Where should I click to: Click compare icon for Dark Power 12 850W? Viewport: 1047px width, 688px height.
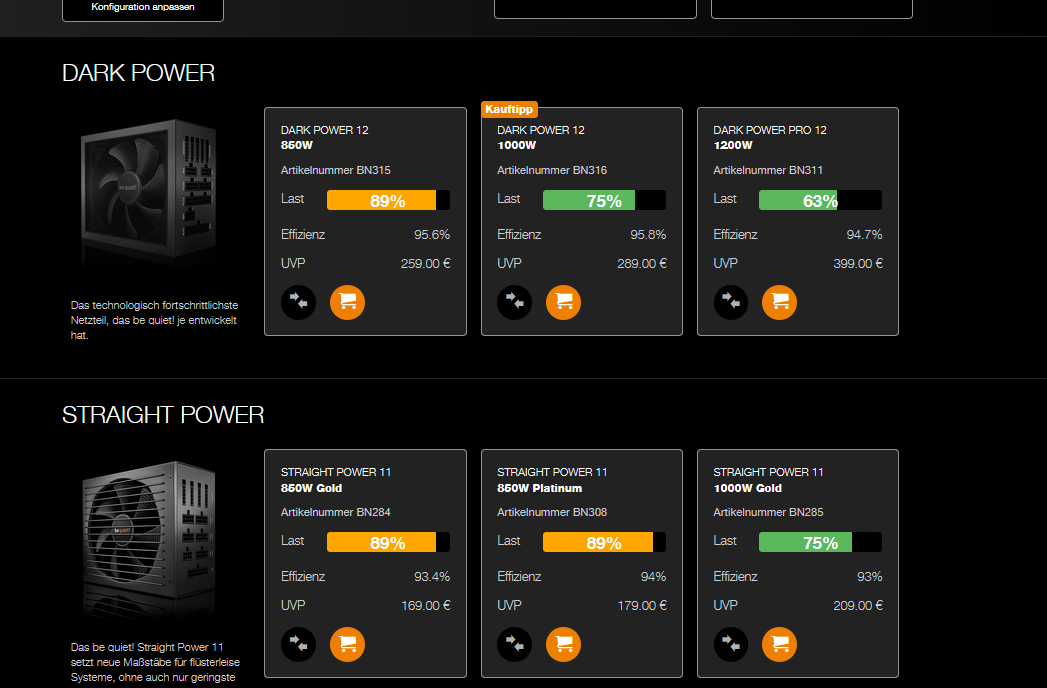tap(298, 303)
